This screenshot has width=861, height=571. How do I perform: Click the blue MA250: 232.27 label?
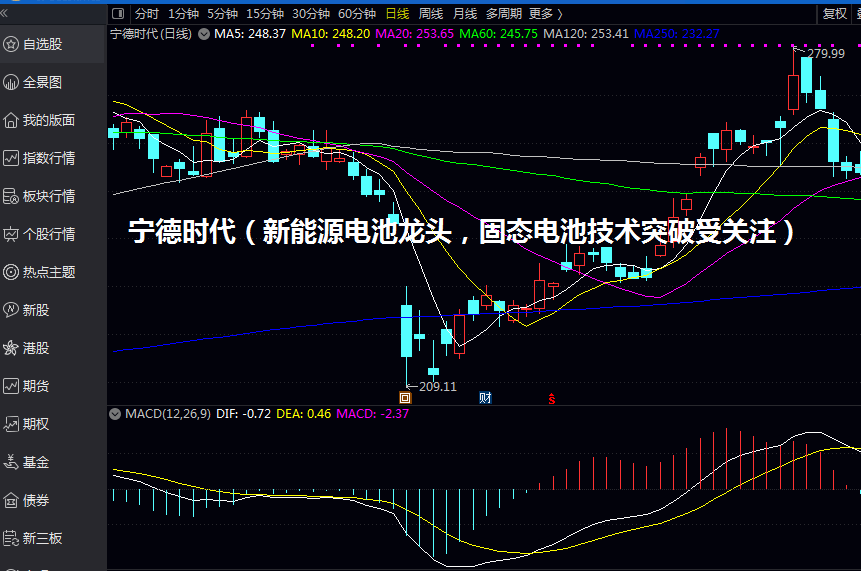tap(676, 34)
